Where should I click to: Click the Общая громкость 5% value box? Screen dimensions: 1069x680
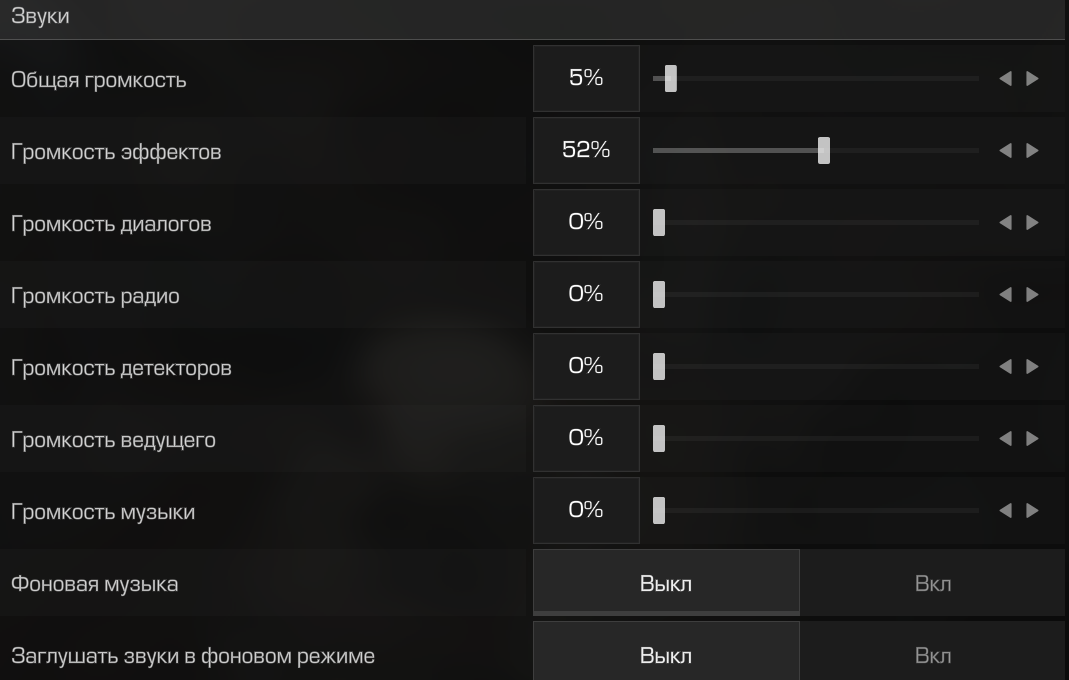[x=586, y=79]
